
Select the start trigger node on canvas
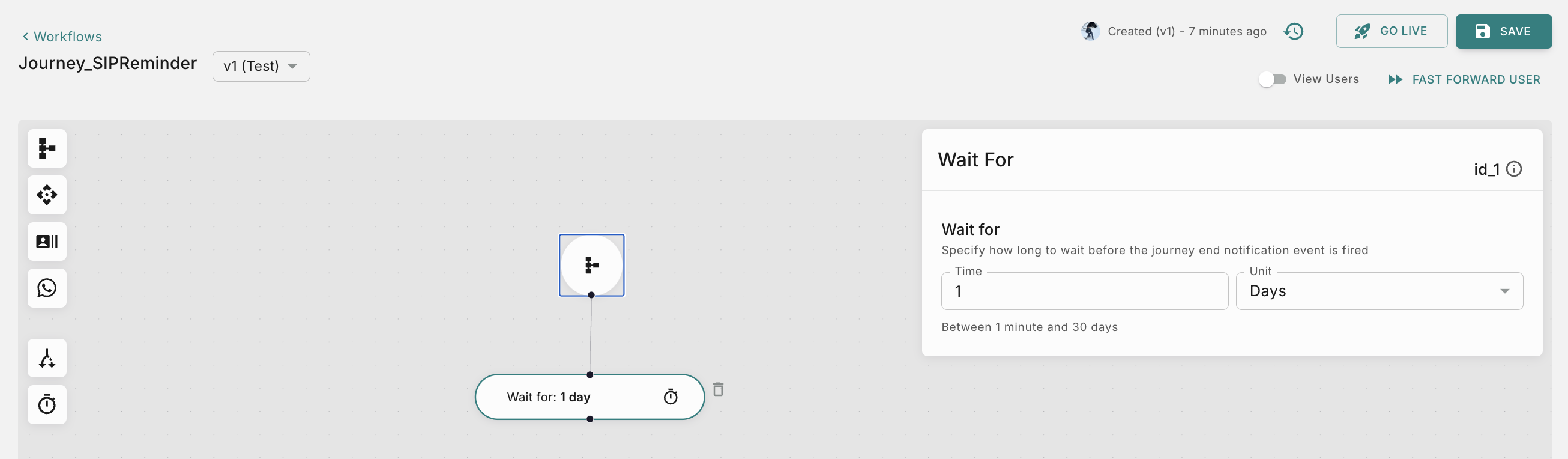pyautogui.click(x=591, y=265)
